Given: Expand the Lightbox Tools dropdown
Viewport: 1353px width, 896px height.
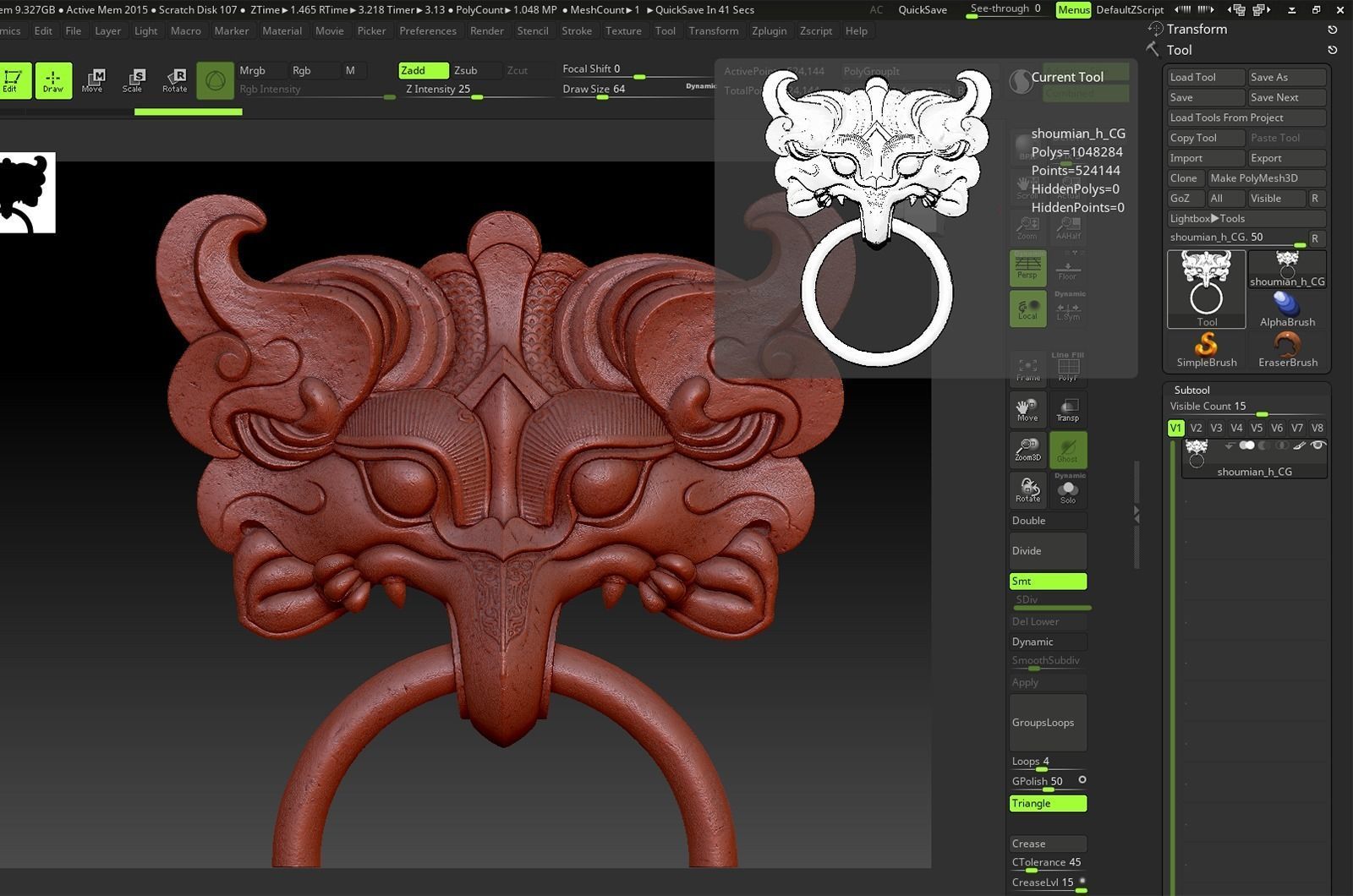Looking at the screenshot, I should coord(1216,218).
